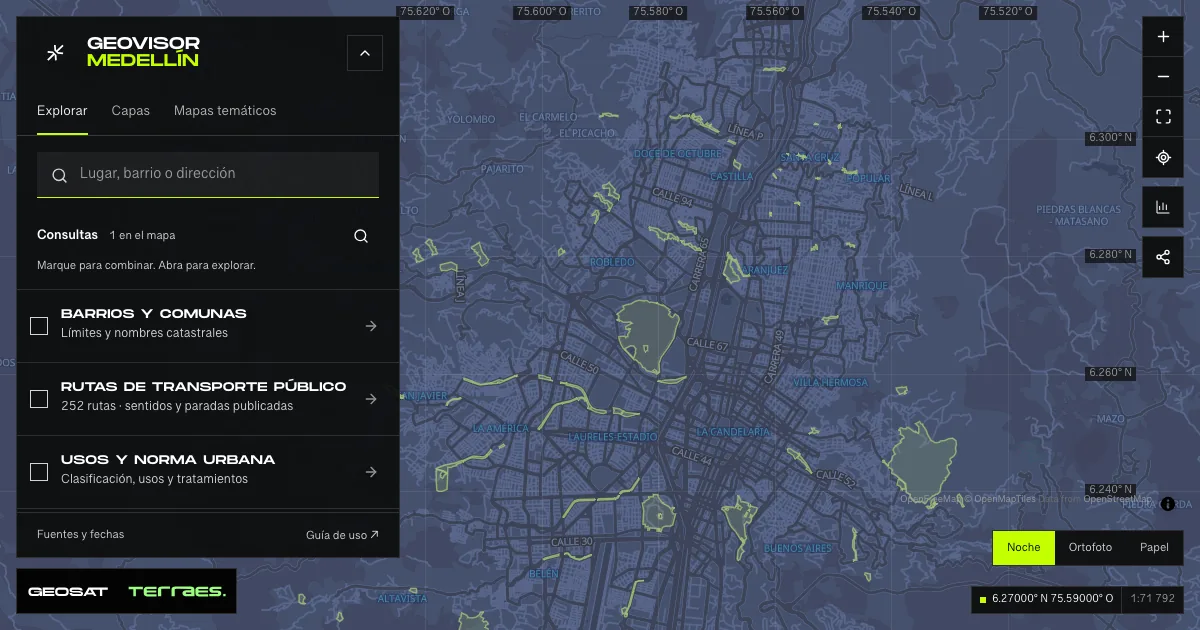
Task: Click the Geovisor Medellín logo icon
Action: pyautogui.click(x=56, y=52)
